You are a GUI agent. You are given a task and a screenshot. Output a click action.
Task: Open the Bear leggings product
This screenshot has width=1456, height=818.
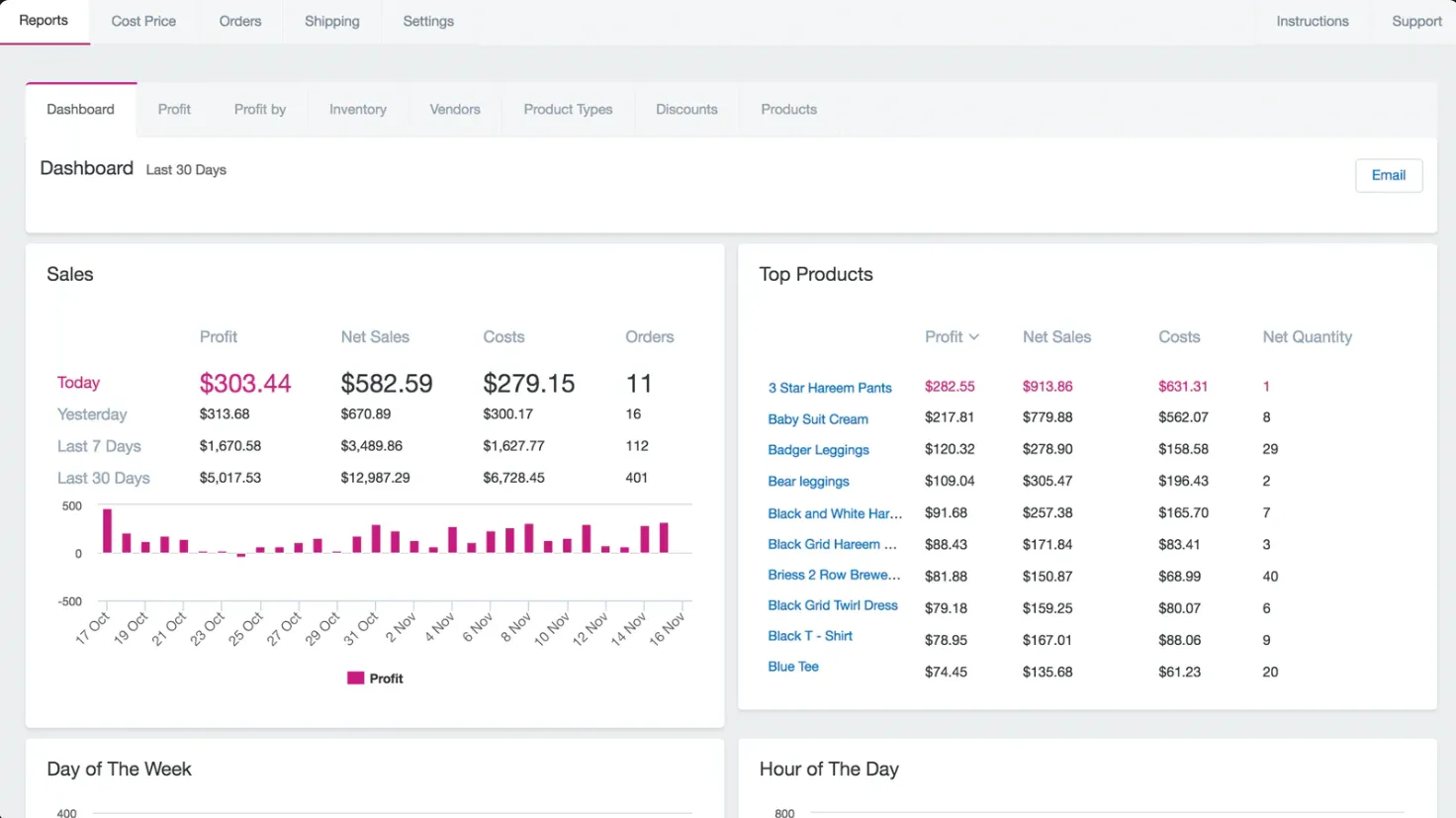click(x=808, y=482)
